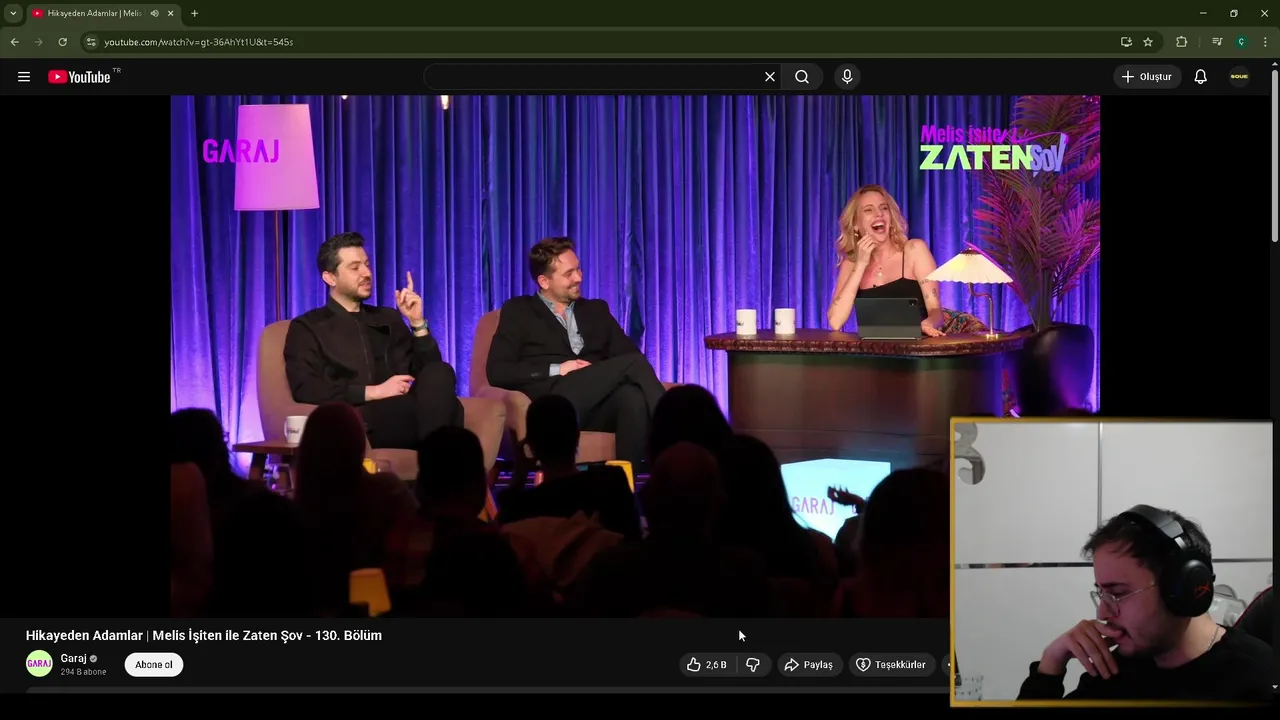This screenshot has height=720, width=1280.
Task: Open the Garaj channel avatar
Action: click(39, 663)
